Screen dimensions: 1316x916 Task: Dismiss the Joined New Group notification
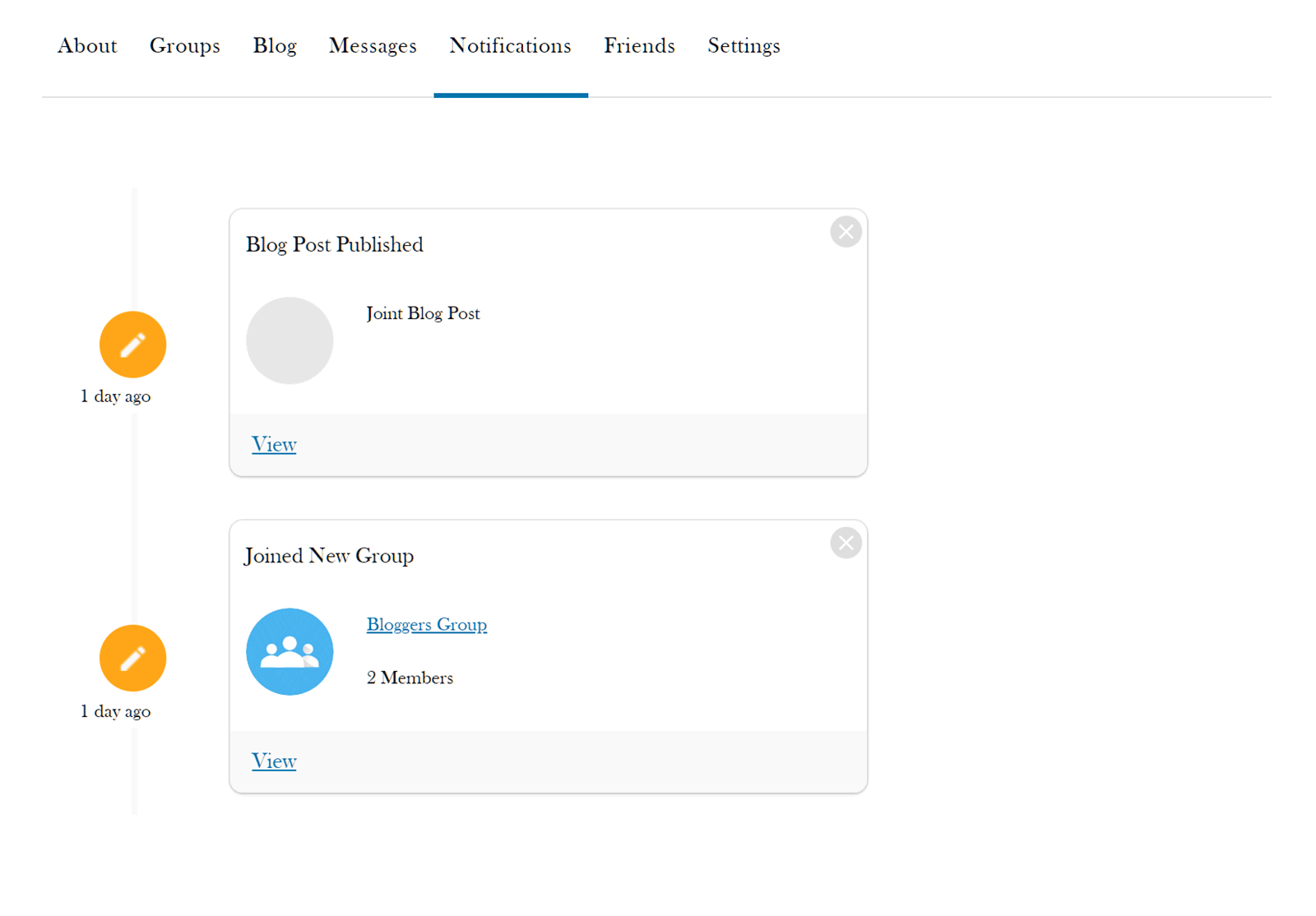846,543
